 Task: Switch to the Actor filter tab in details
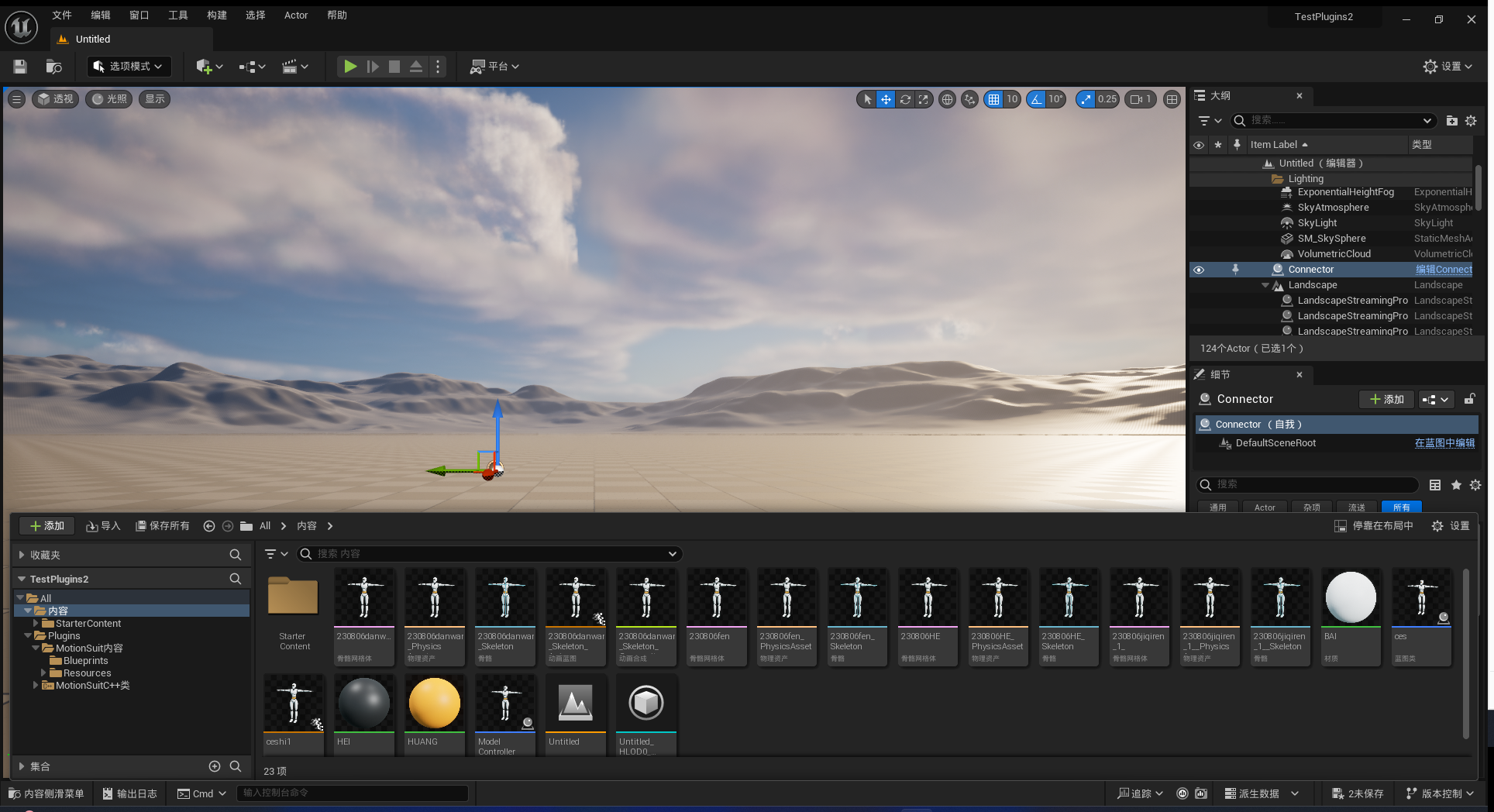1265,507
